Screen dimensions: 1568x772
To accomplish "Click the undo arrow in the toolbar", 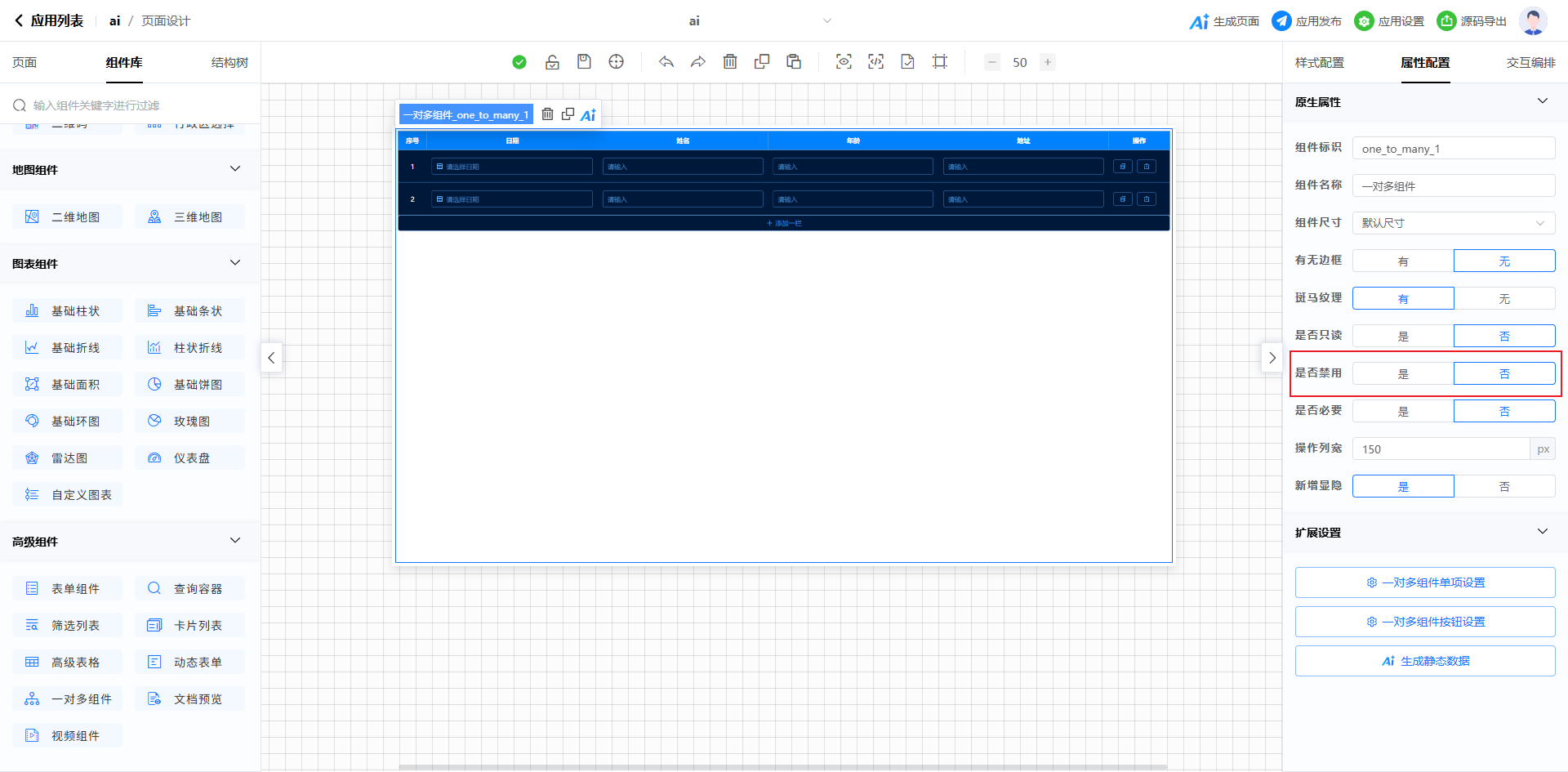I will pyautogui.click(x=666, y=62).
